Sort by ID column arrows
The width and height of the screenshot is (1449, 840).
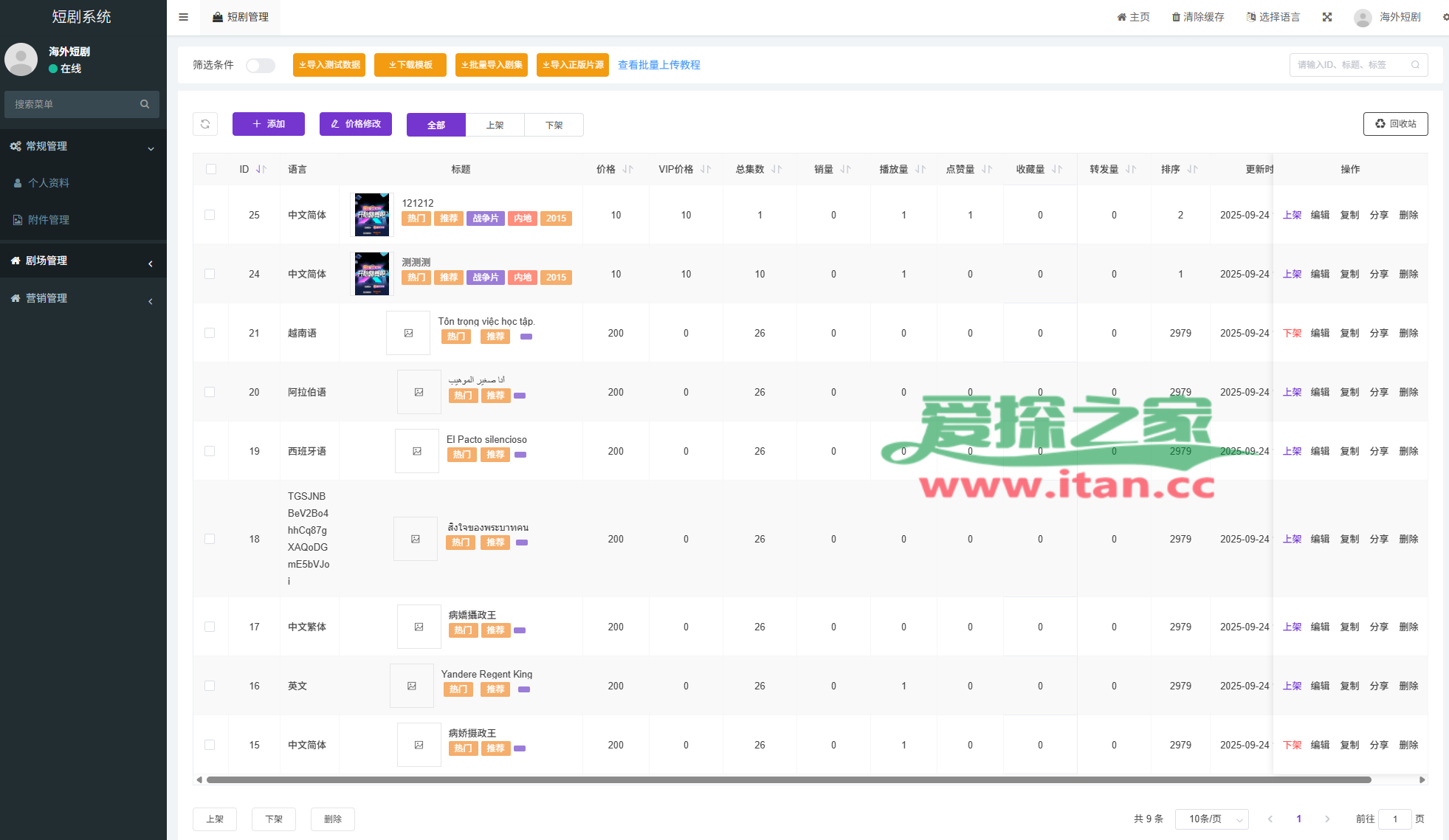tap(261, 169)
